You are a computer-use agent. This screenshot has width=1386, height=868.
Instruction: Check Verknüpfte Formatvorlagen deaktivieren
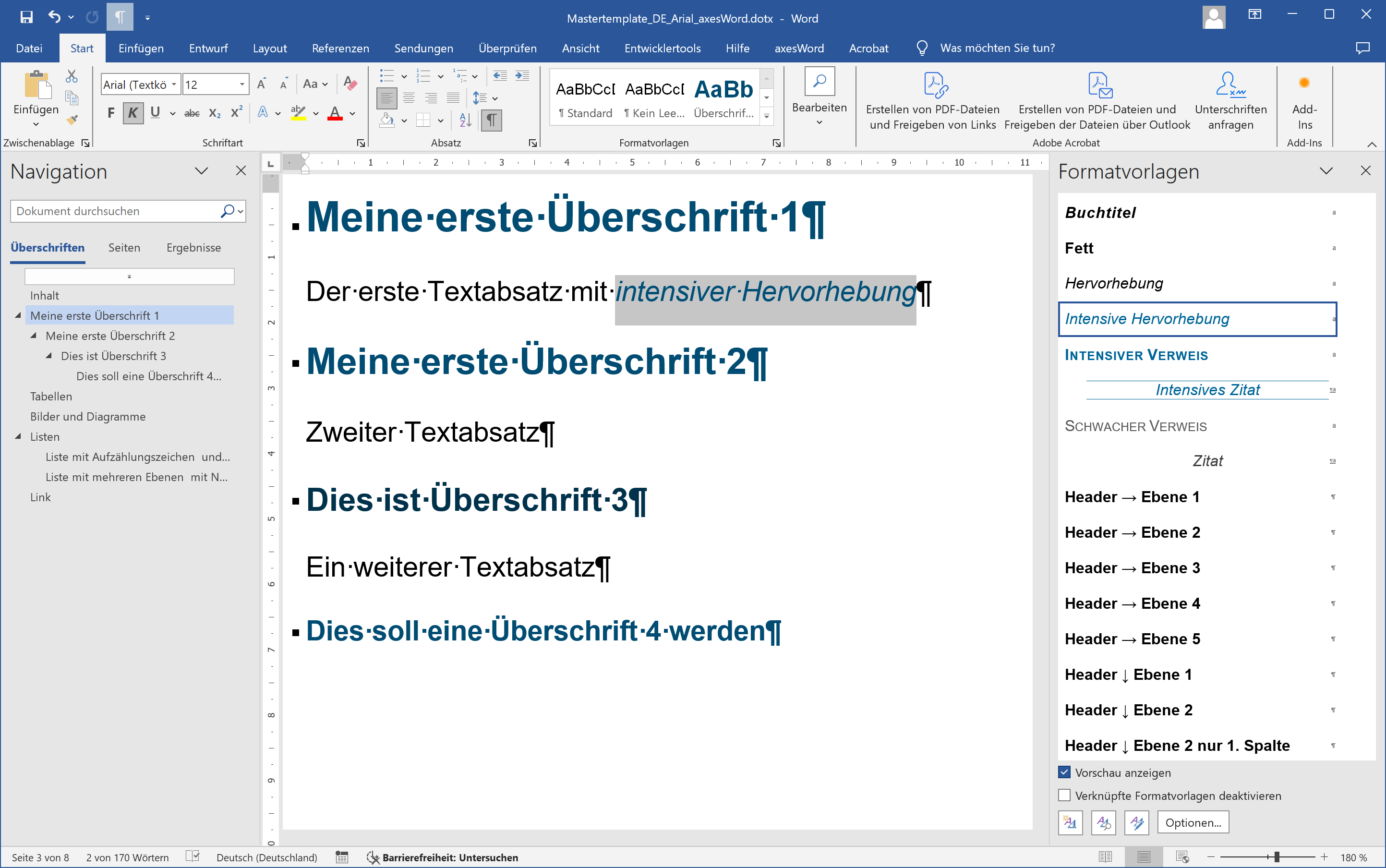tap(1065, 795)
